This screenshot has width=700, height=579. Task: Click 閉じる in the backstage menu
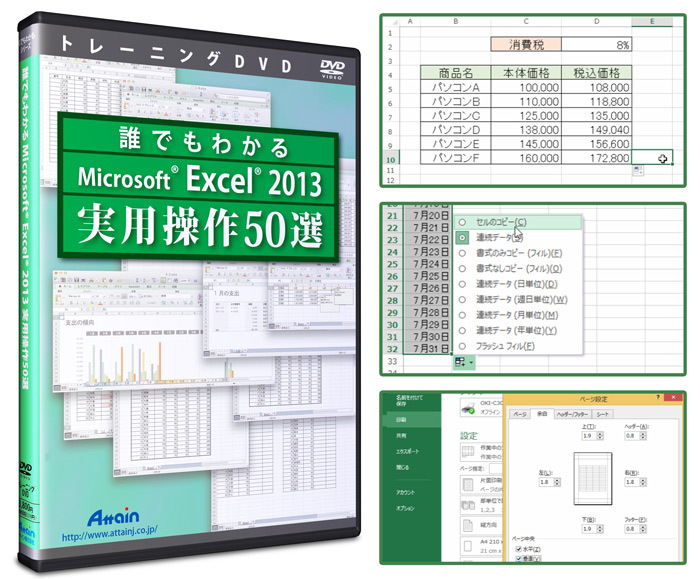coord(402,467)
